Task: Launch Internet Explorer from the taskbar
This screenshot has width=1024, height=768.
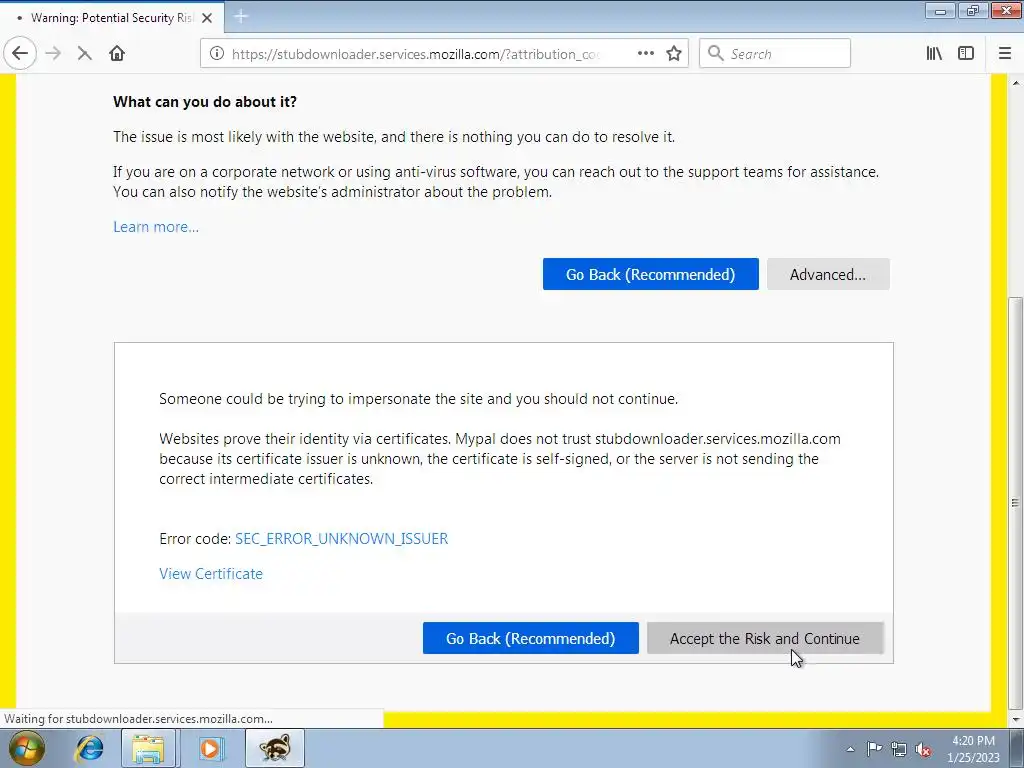Action: [89, 748]
